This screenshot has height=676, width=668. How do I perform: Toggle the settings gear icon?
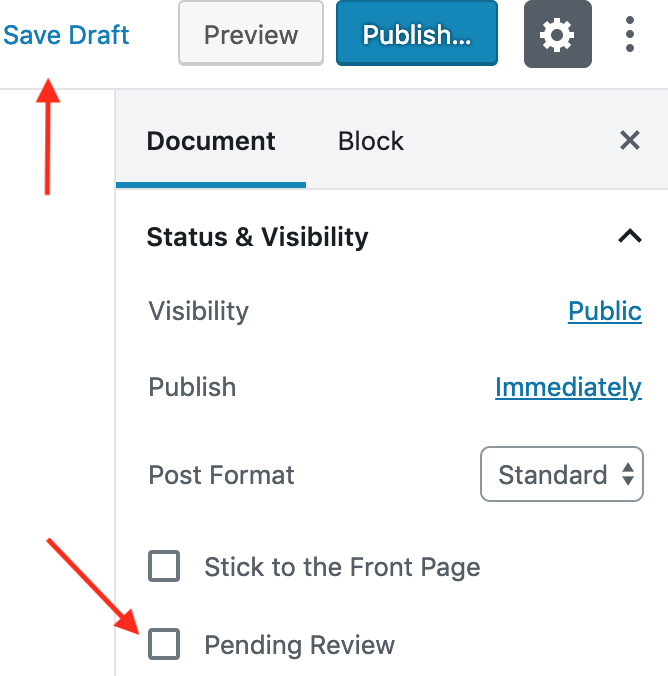557,36
